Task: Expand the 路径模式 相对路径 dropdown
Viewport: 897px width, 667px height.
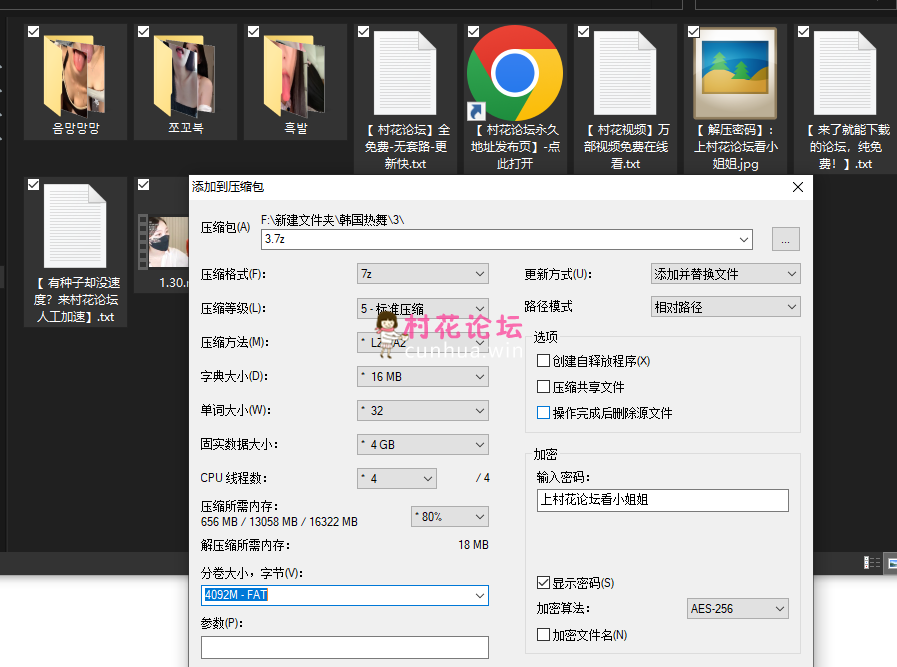Action: 725,307
